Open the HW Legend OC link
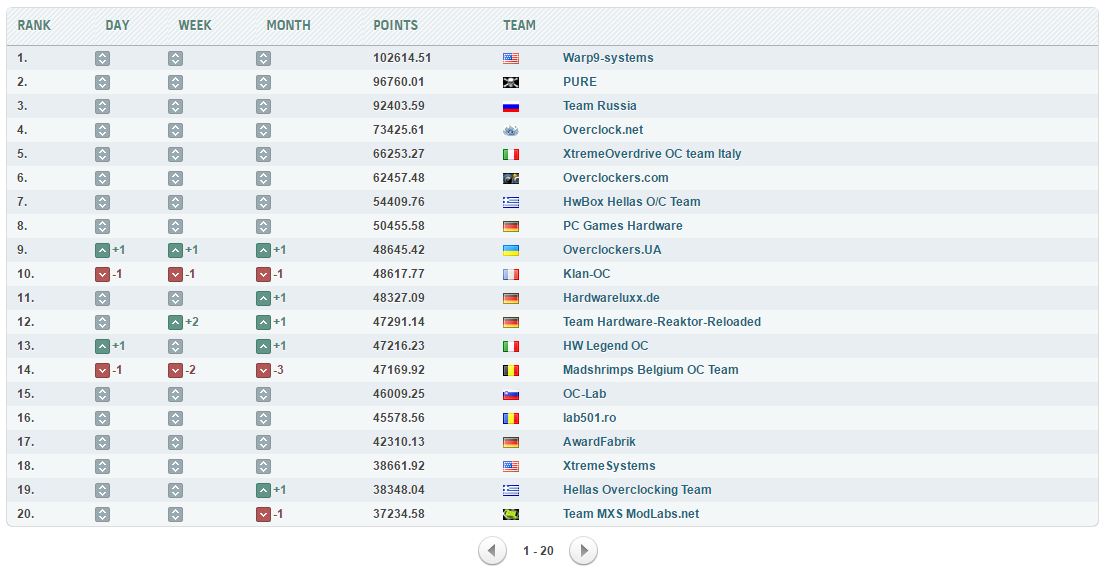The width and height of the screenshot is (1106, 575). pos(605,346)
